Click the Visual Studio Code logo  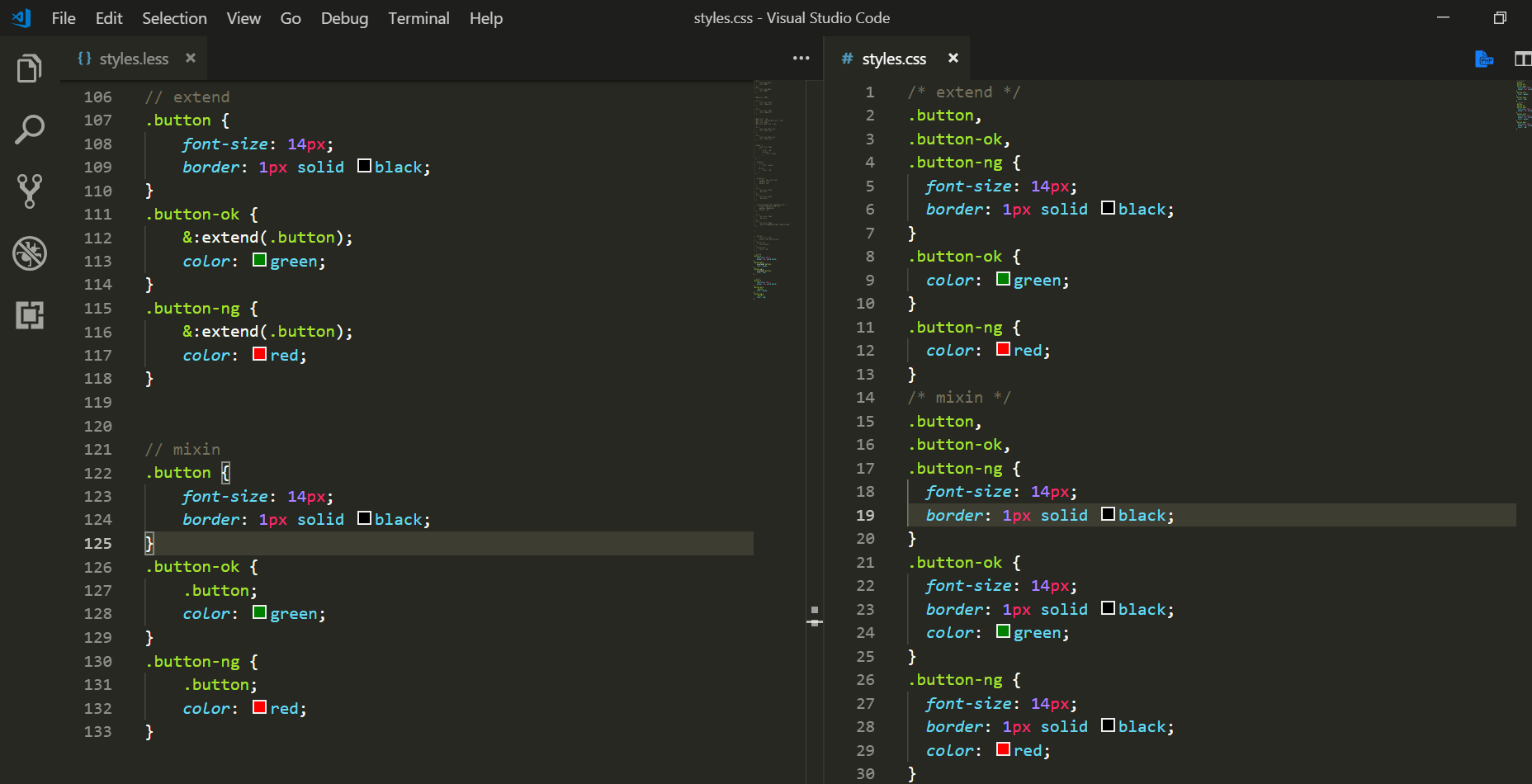coord(20,17)
